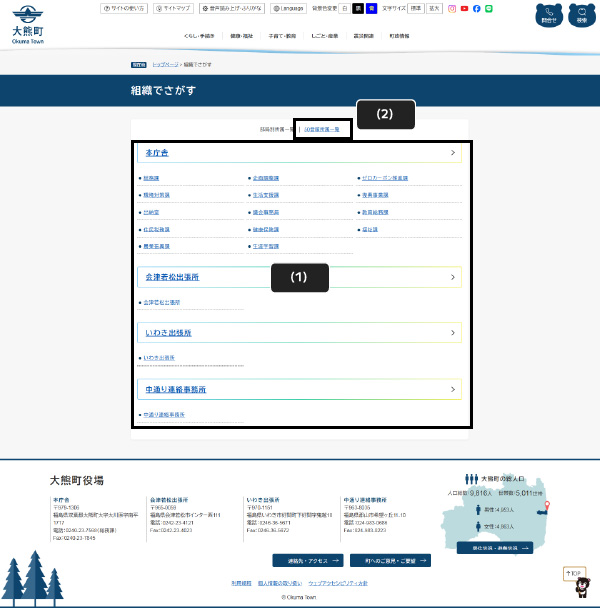Expand the 本庁舎 section arrow
600x609 pixels.
tap(453, 153)
